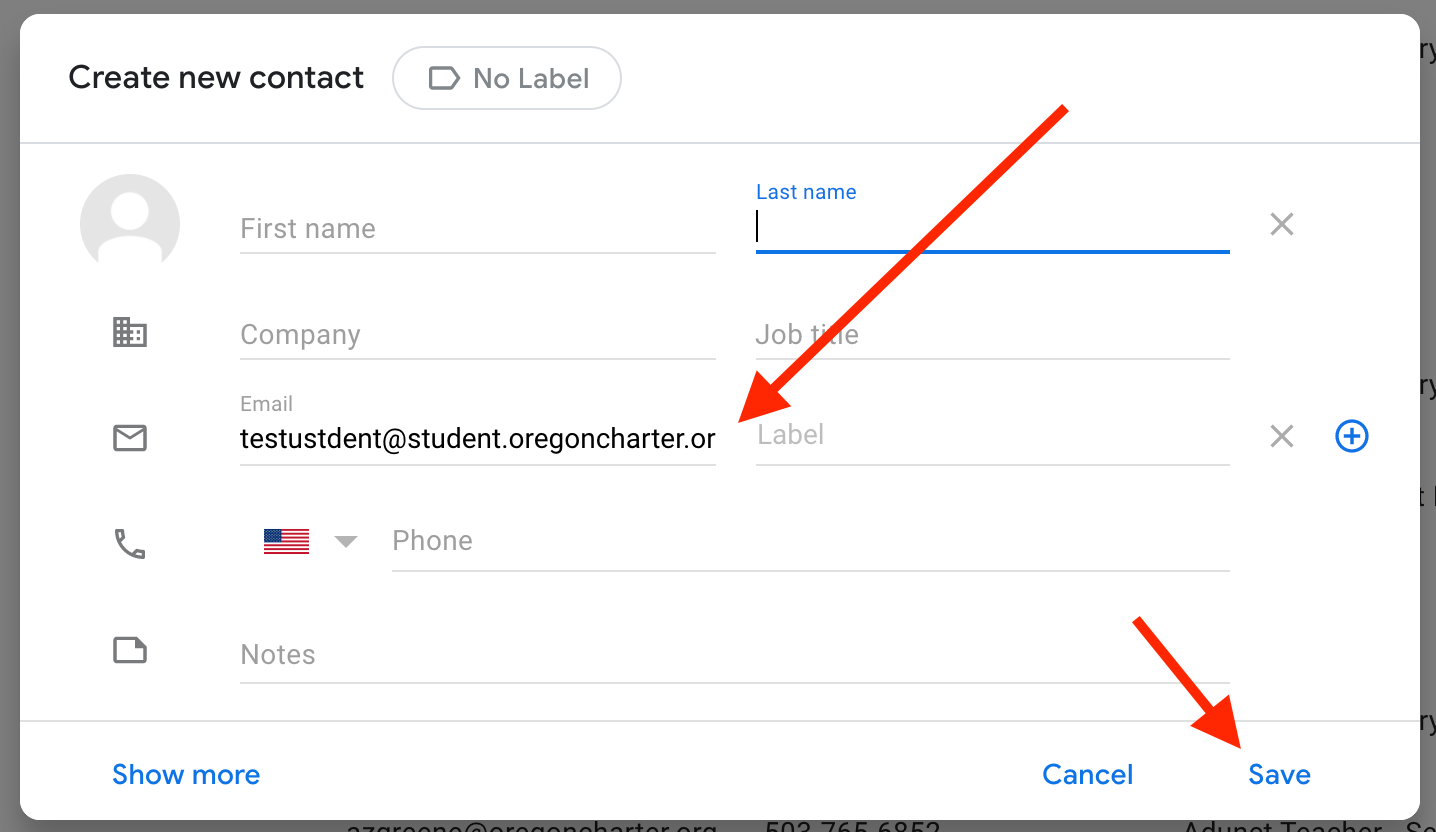Screen dimensions: 1436x832
Task: Remove the email entry with X
Action: pyautogui.click(x=1282, y=436)
